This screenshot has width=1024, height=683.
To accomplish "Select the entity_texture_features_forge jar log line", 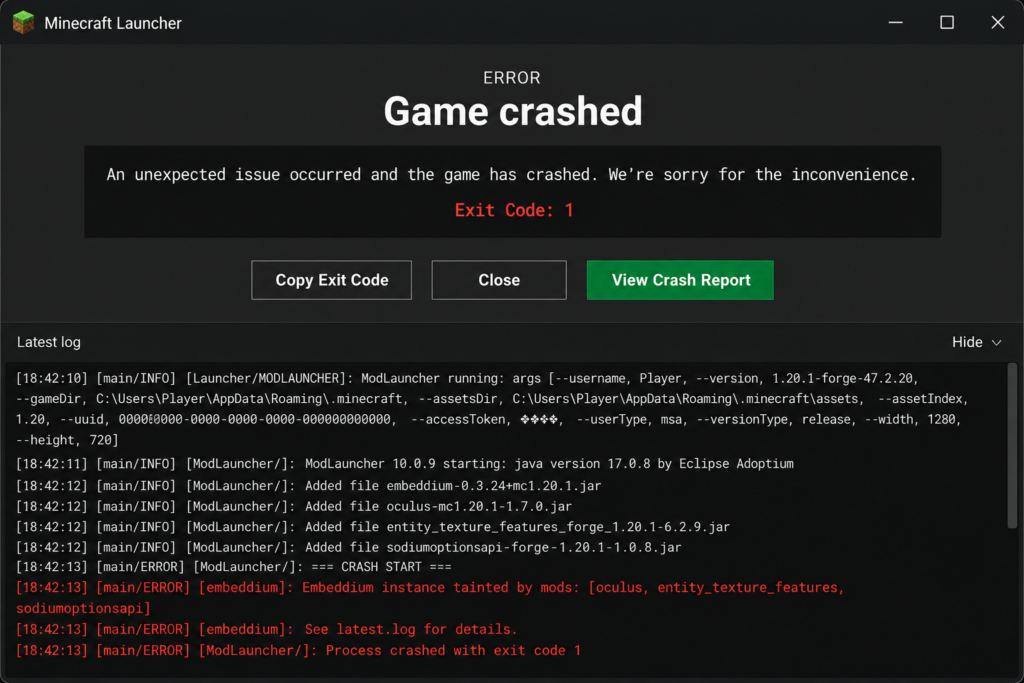I will point(373,526).
